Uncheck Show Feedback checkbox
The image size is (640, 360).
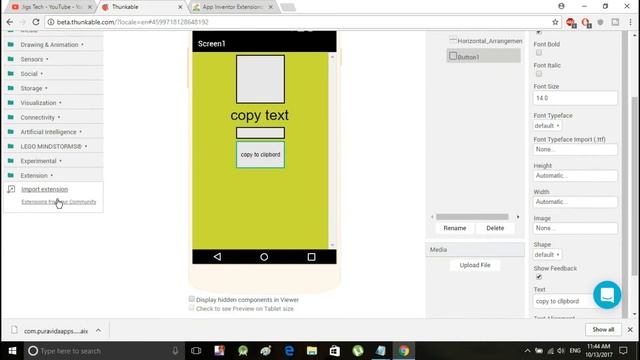[539, 277]
